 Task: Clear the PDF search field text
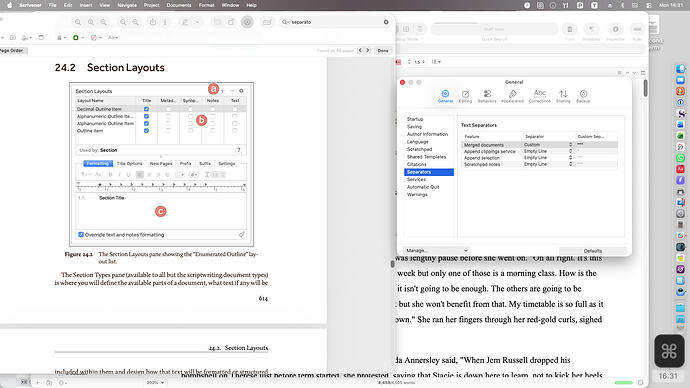click(x=386, y=22)
